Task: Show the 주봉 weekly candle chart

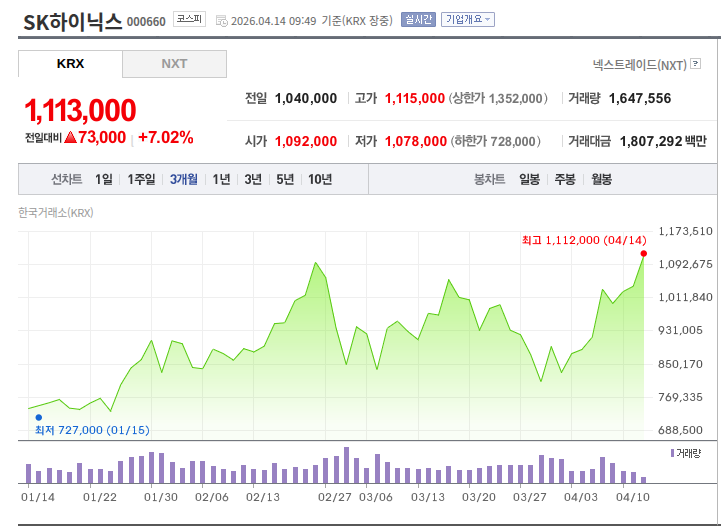Action: pyautogui.click(x=565, y=179)
